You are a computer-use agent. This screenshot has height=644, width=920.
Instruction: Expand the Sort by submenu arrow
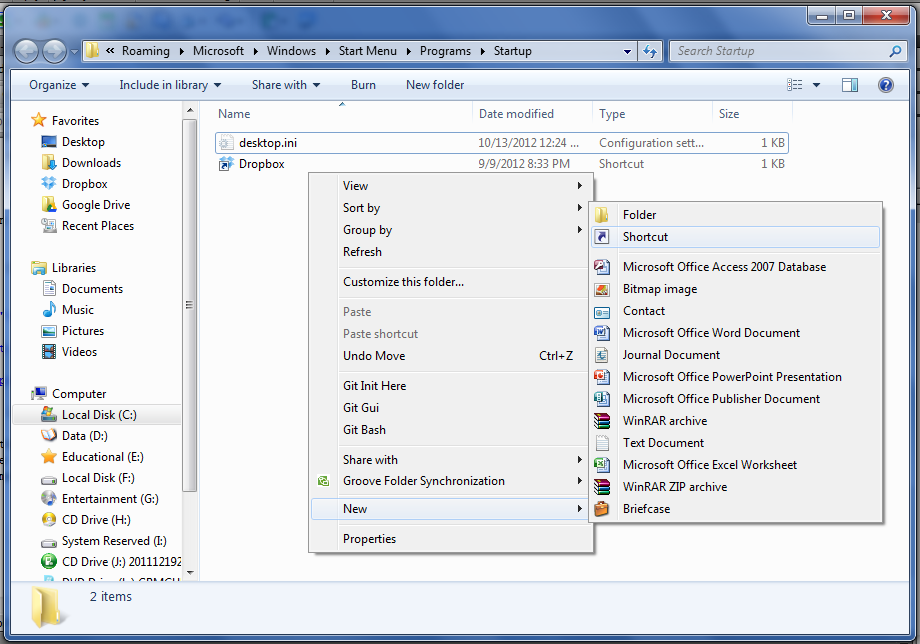click(580, 208)
